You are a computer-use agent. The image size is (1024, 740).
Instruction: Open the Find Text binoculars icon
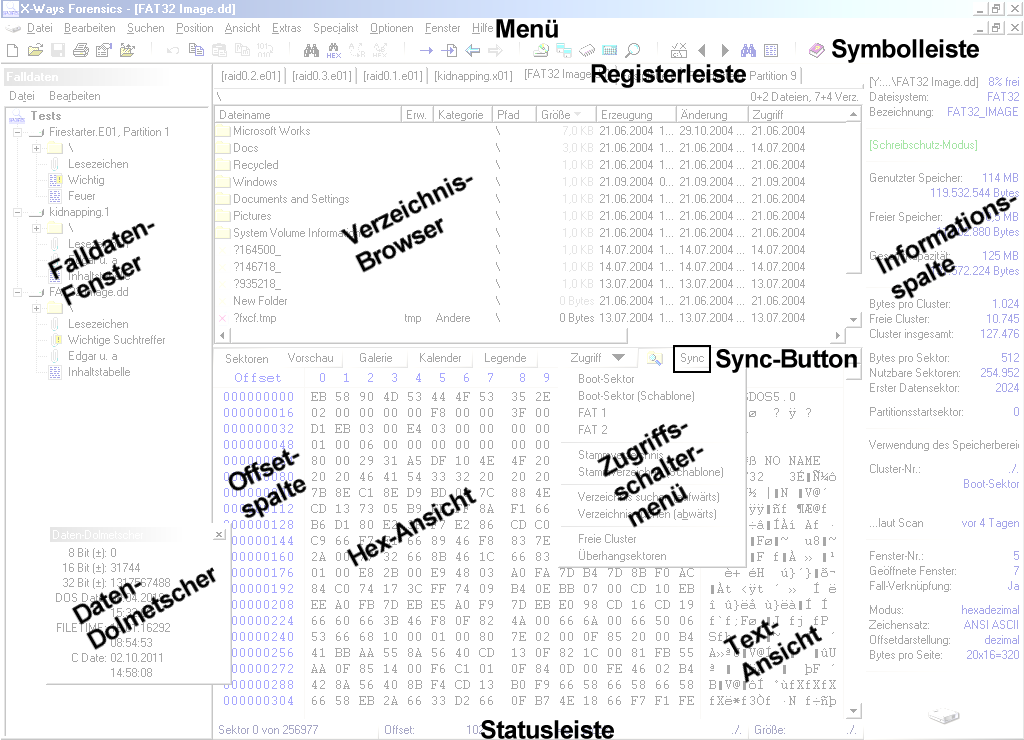point(312,50)
